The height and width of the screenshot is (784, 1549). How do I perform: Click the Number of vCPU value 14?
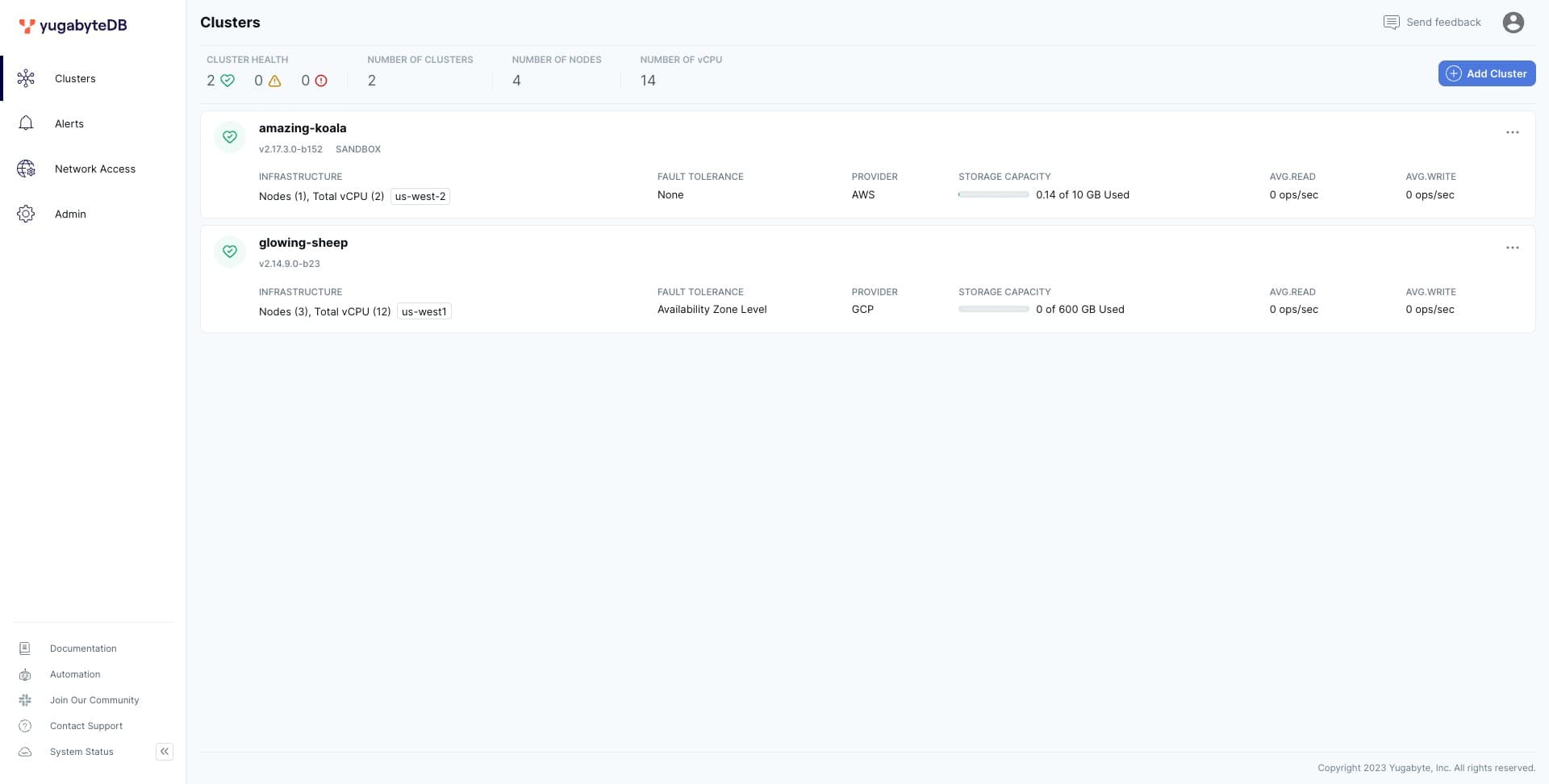648,81
